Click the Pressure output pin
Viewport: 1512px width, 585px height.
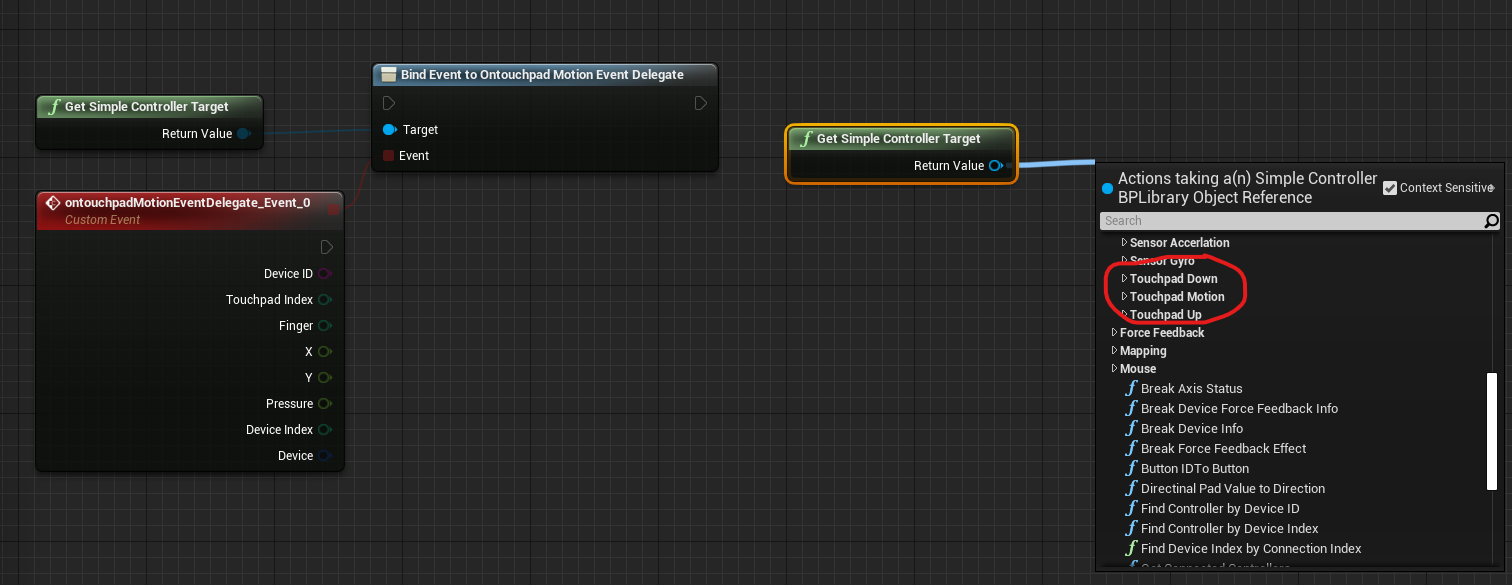pyautogui.click(x=325, y=404)
